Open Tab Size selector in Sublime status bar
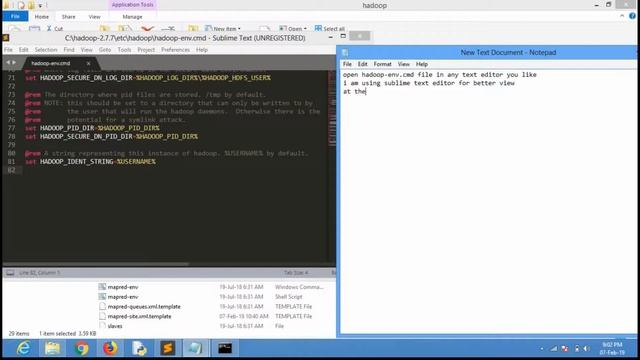This screenshot has height=360, width=640. point(296,273)
